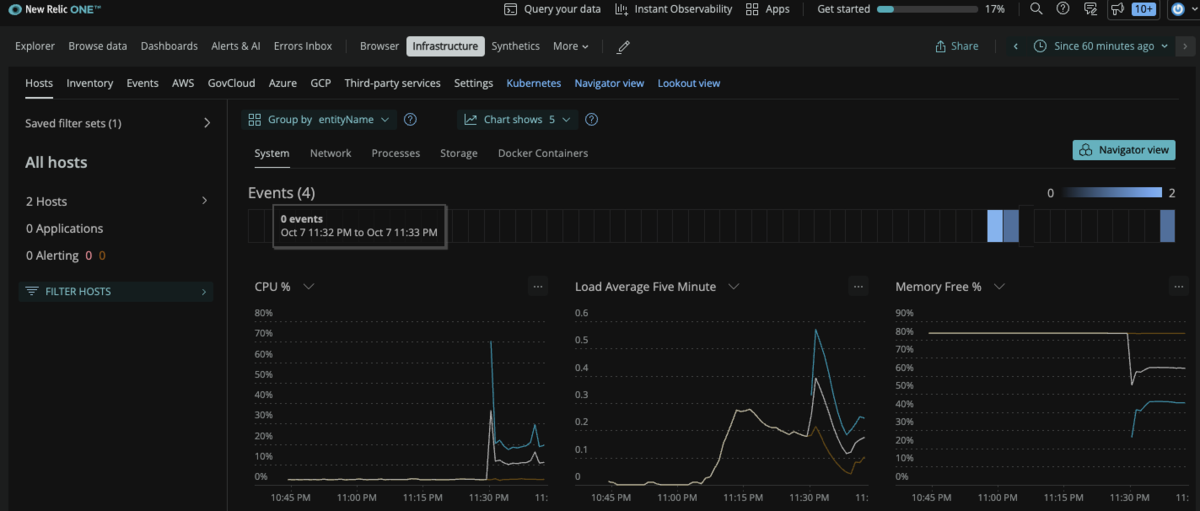Click the New Relic ONE logo

(x=54, y=9)
